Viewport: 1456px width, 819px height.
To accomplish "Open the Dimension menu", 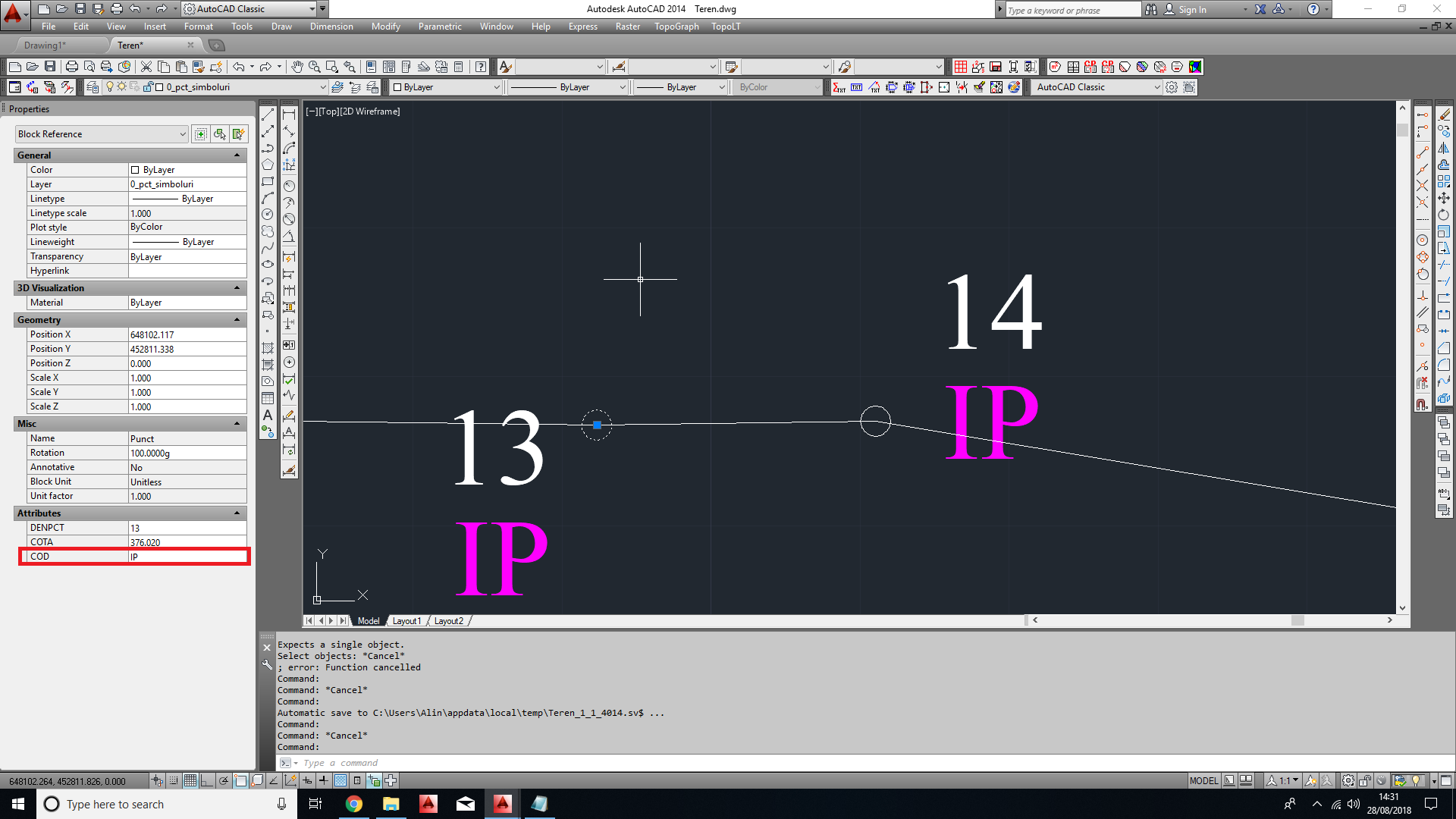I will click(x=331, y=27).
